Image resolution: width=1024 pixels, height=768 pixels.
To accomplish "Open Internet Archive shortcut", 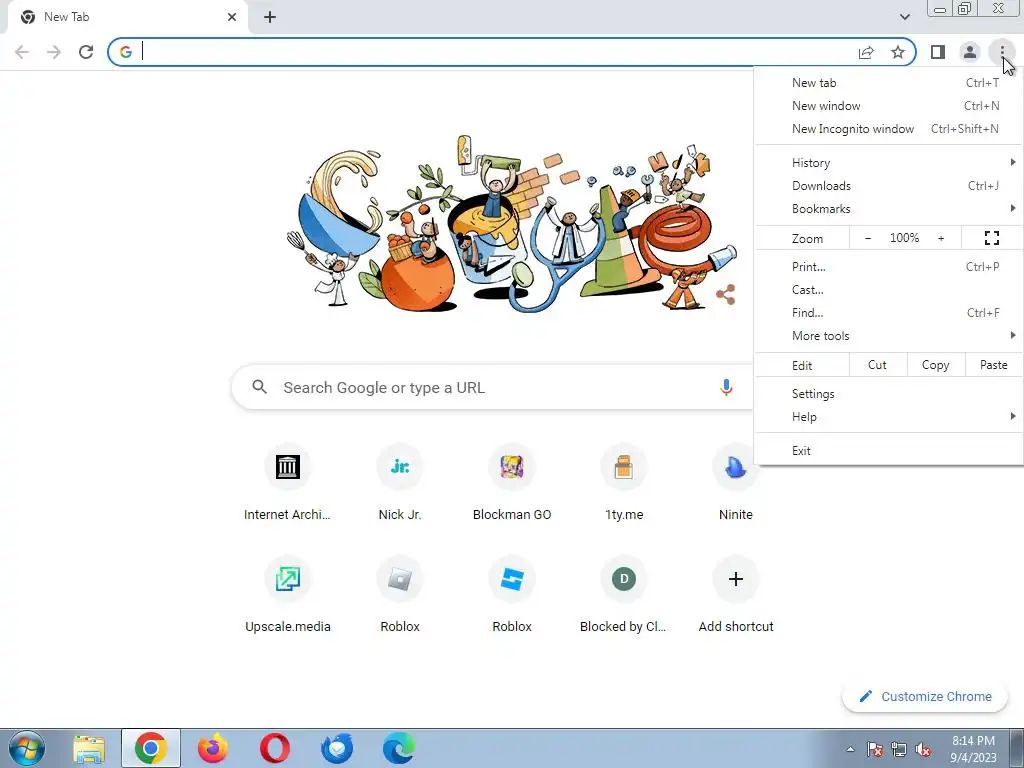I will tap(287, 484).
